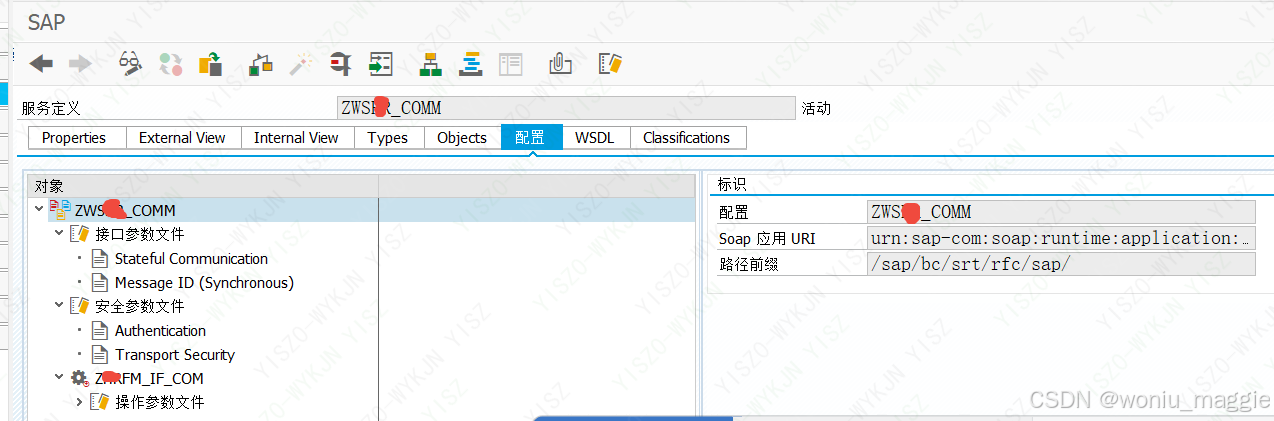The image size is (1274, 421).
Task: Click the Stateful Communication document icon
Action: (x=100, y=259)
